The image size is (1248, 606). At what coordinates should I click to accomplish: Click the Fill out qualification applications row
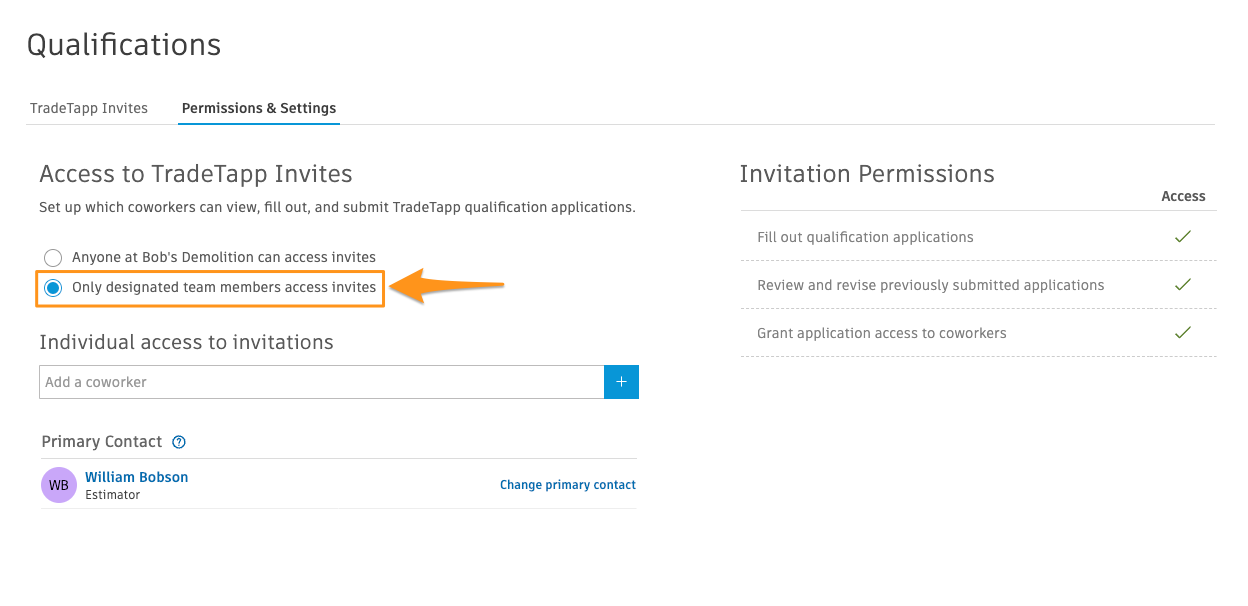[x=978, y=237]
